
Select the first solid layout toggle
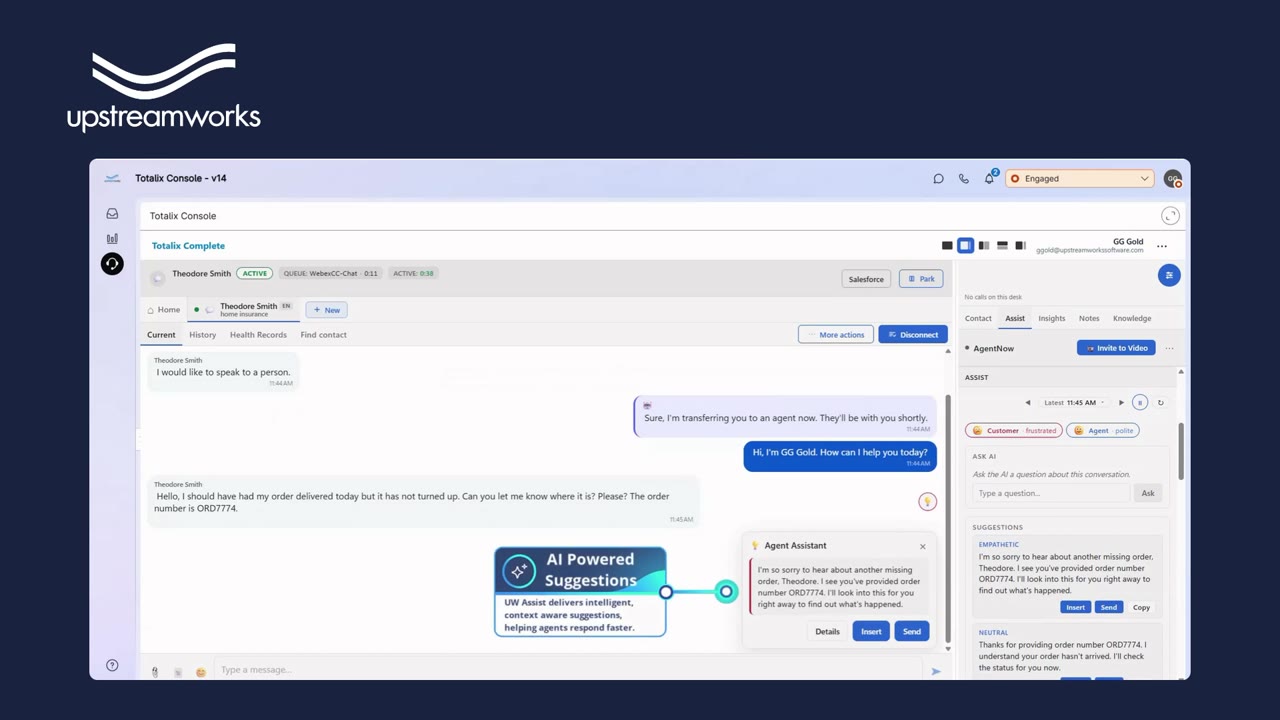(947, 245)
